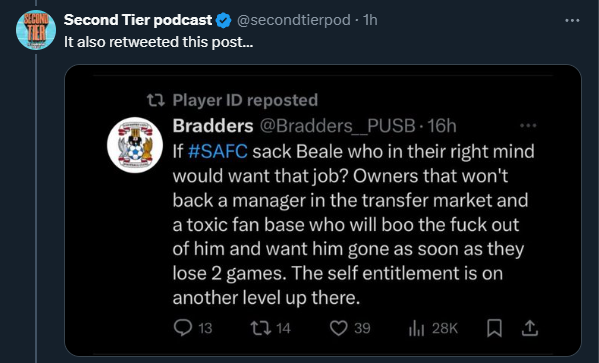Viewport: 599px width, 363px height.
Task: Open the 16h timestamp of quoted post
Action: click(x=442, y=126)
